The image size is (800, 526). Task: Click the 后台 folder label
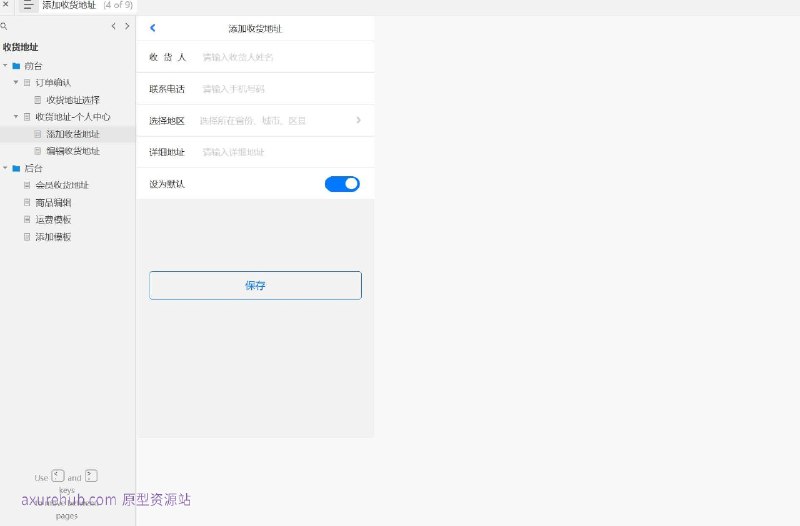pos(33,168)
